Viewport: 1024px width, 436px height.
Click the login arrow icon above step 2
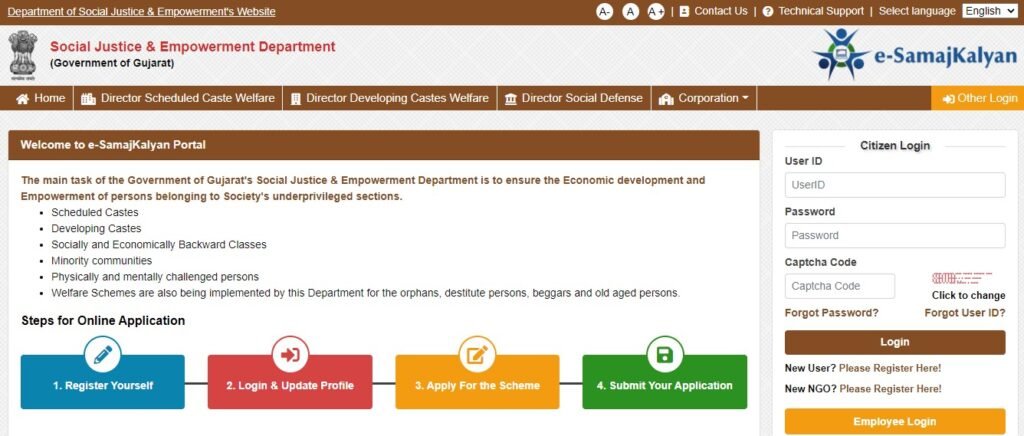(290, 354)
